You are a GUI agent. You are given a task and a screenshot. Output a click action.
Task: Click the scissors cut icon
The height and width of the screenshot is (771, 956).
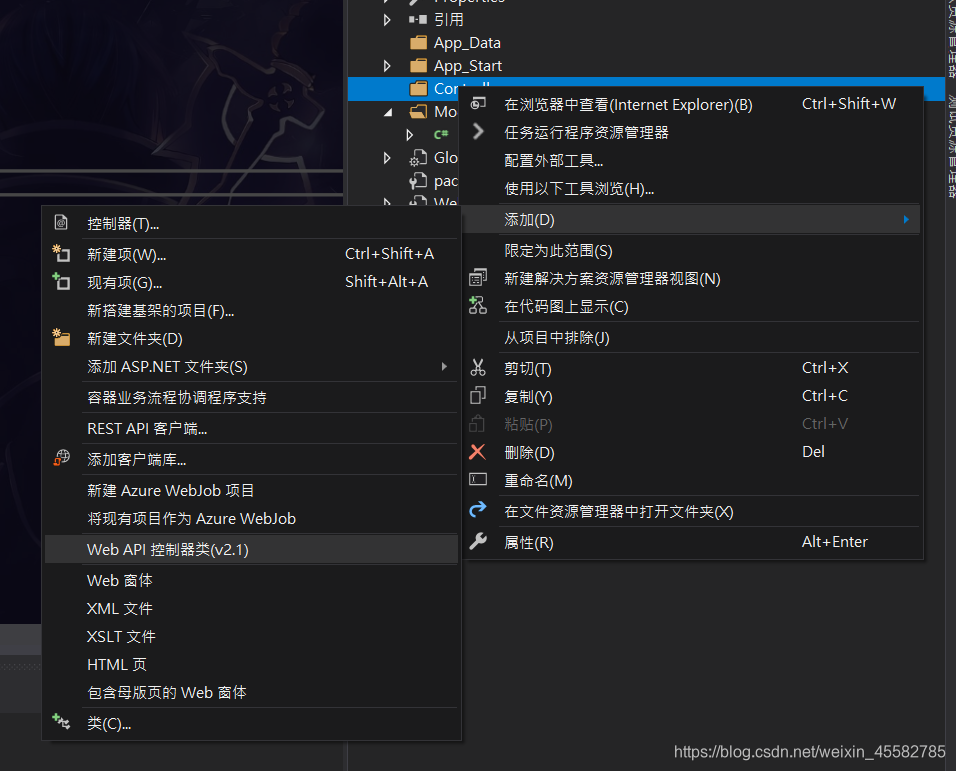478,368
